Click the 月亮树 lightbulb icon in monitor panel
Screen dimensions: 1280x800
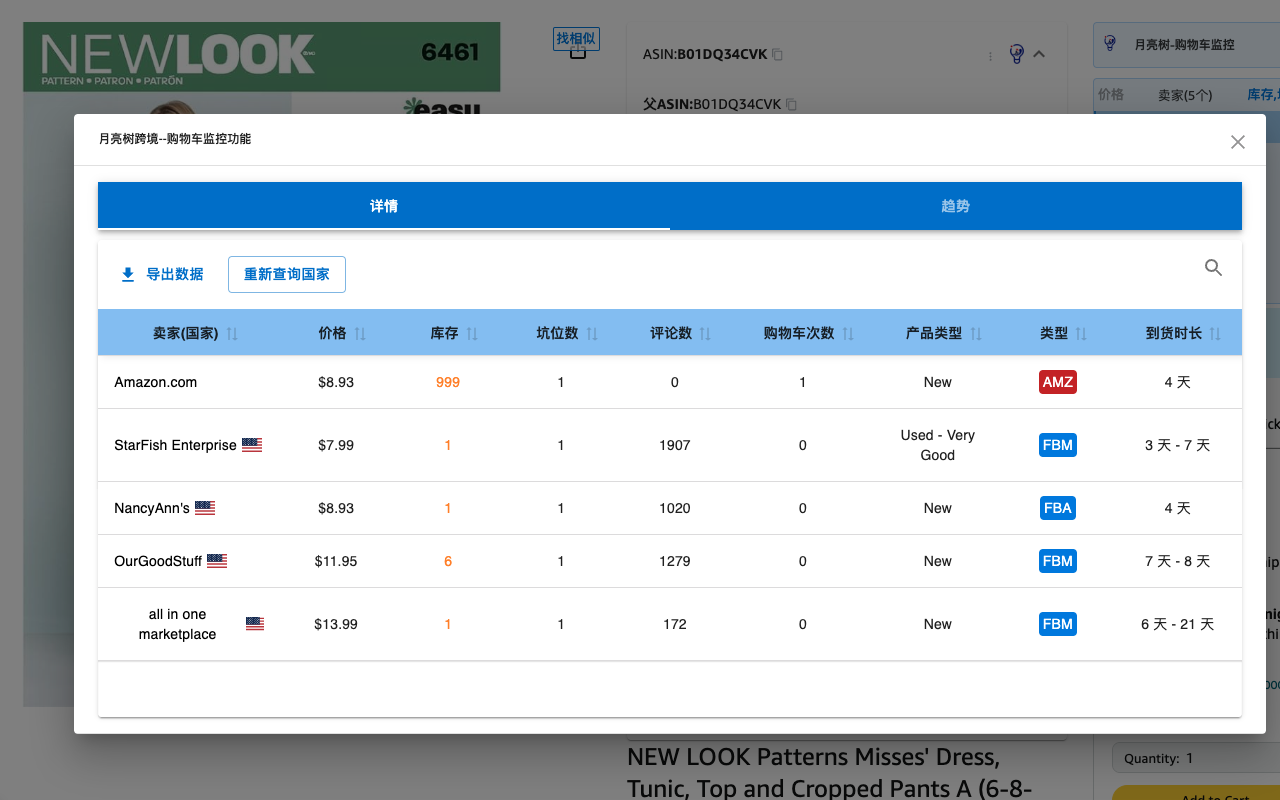(1110, 44)
